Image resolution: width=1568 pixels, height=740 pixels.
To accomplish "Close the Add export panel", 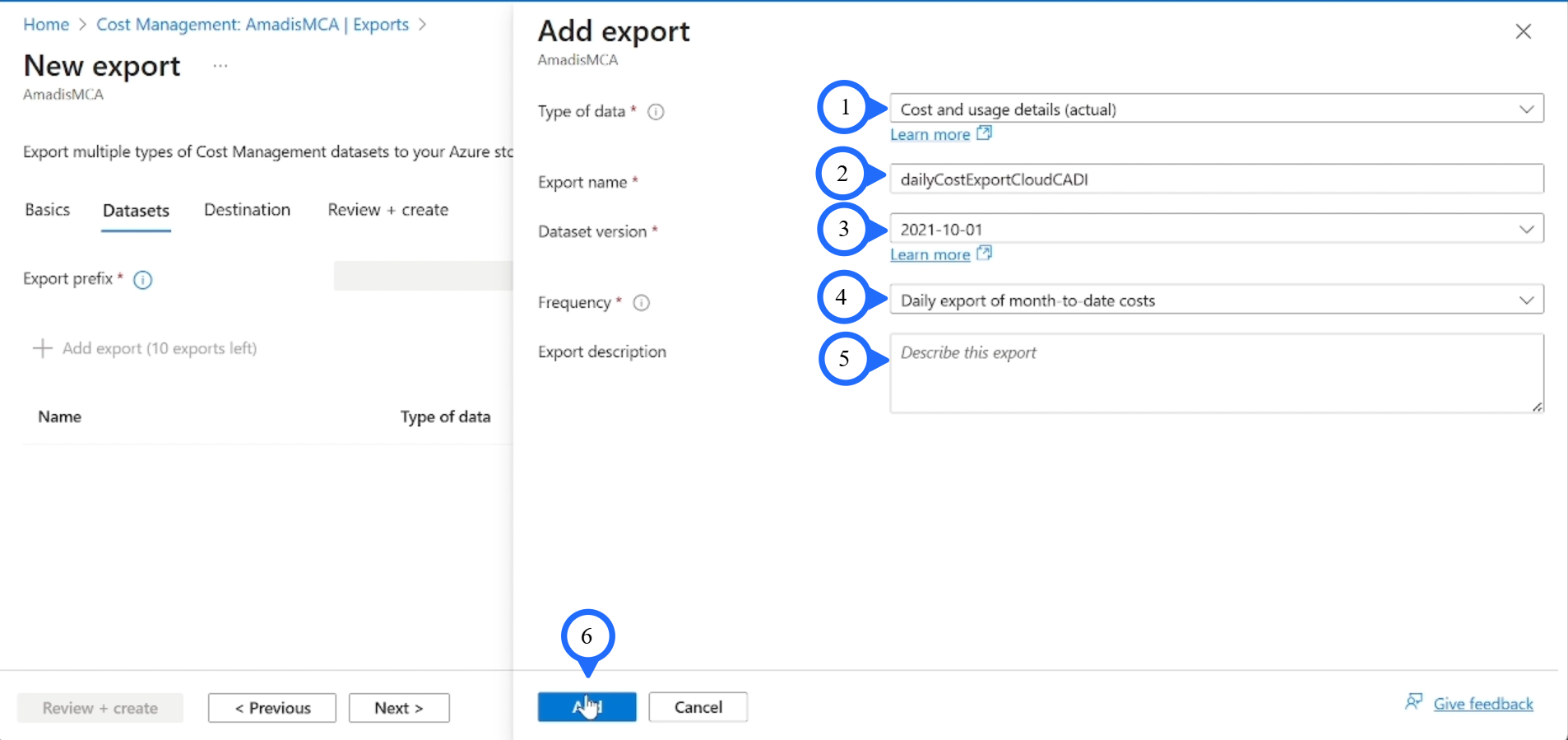I will click(x=1523, y=31).
